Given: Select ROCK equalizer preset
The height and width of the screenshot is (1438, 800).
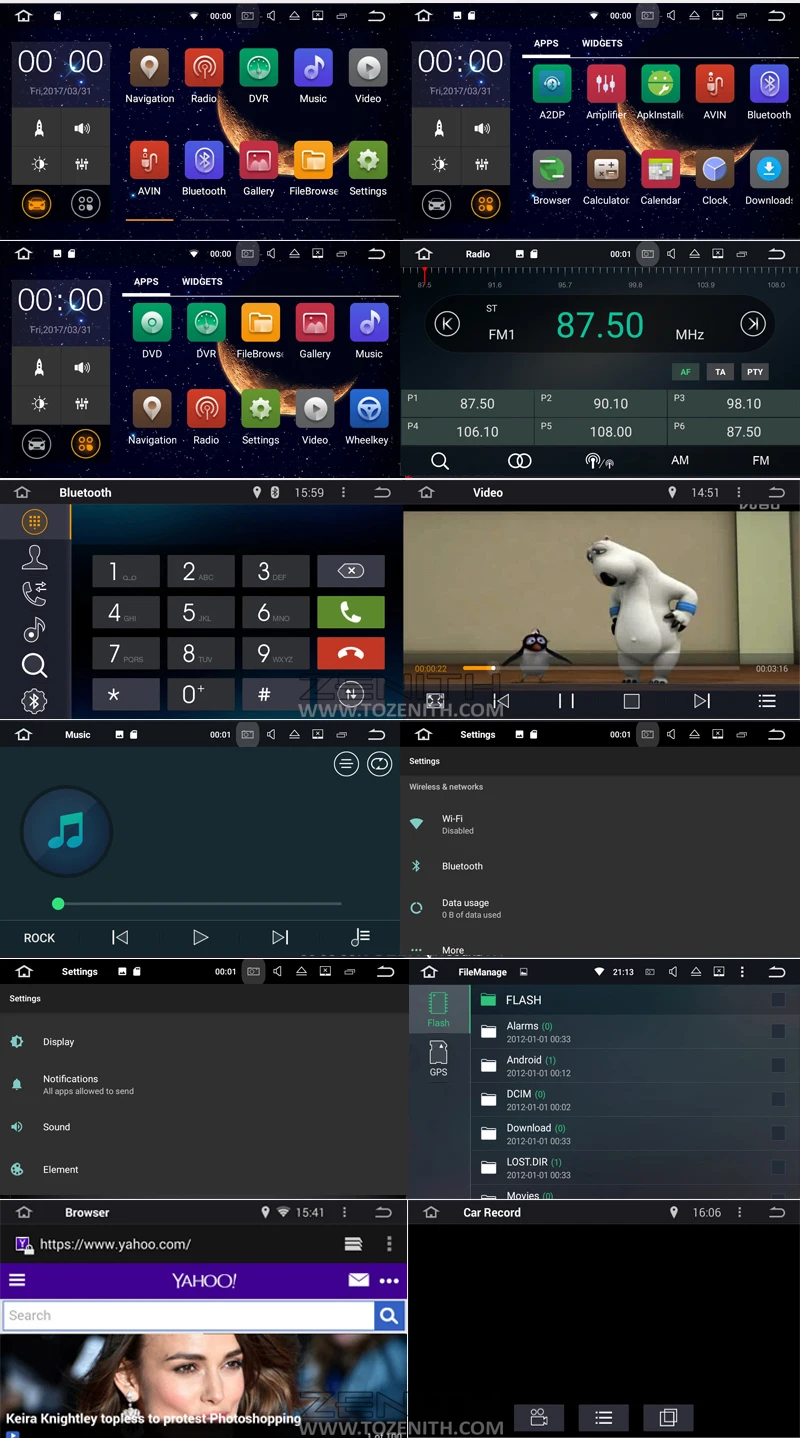Looking at the screenshot, I should (x=39, y=938).
